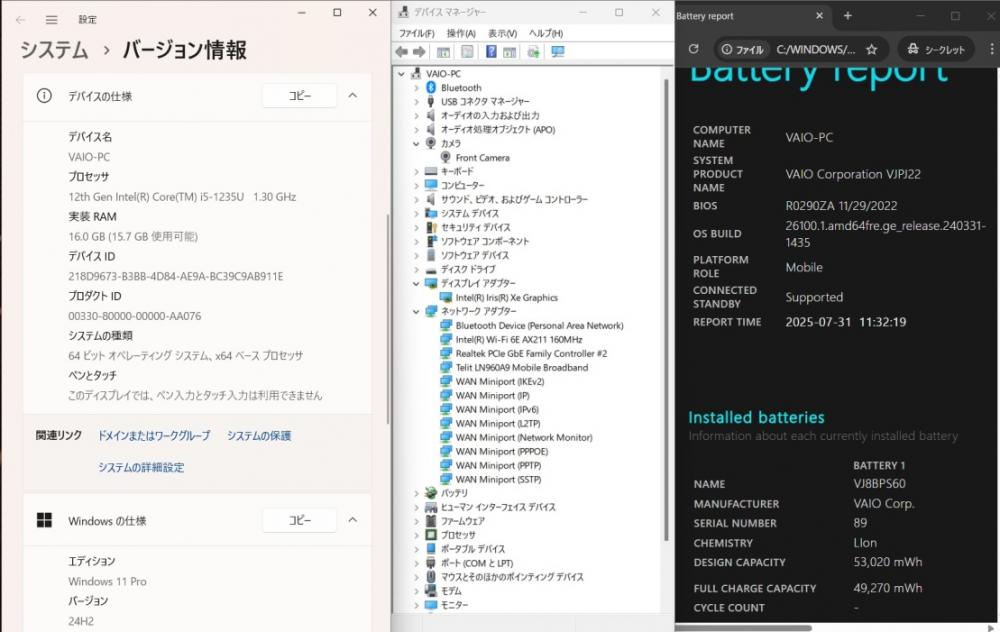Open システムの保護 link
Viewport: 1000px width, 632px height.
click(x=259, y=436)
